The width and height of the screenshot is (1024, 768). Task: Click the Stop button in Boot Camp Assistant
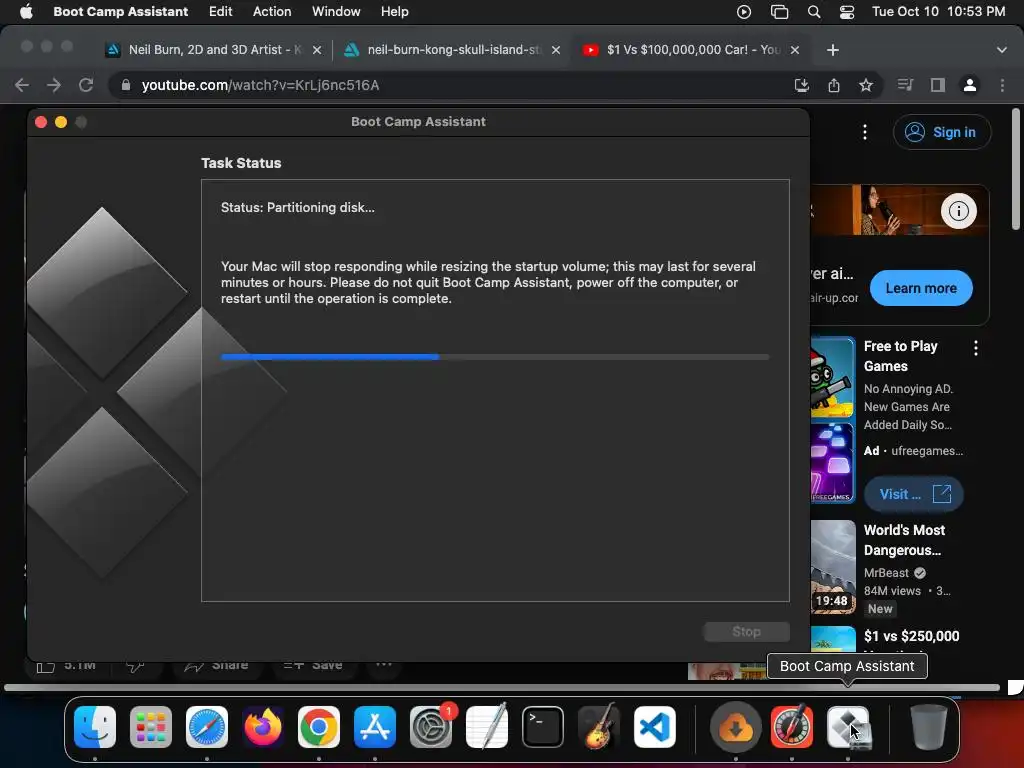(x=746, y=632)
